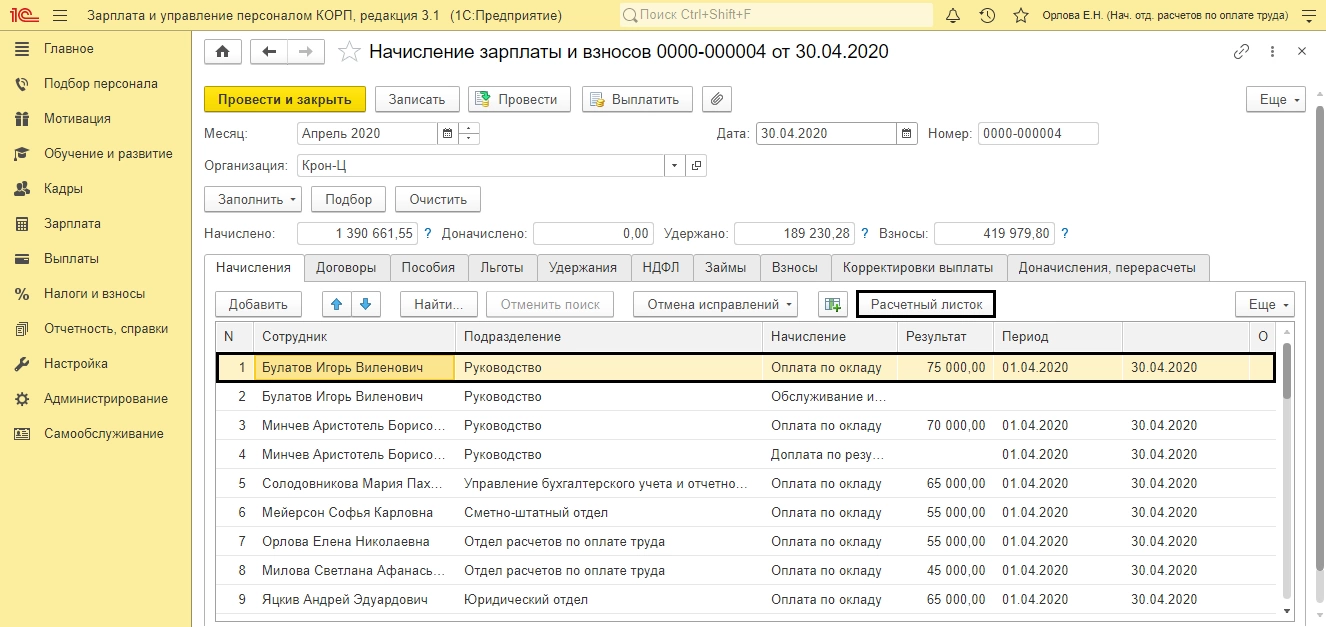Add document to favorites with star icon
The image size is (1326, 627).
(349, 52)
